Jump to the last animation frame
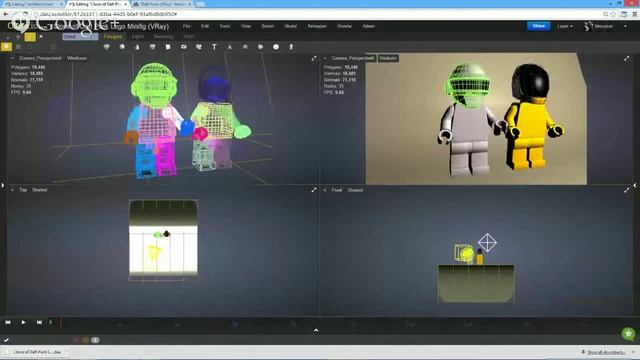640x360 pixels. click(x=39, y=322)
